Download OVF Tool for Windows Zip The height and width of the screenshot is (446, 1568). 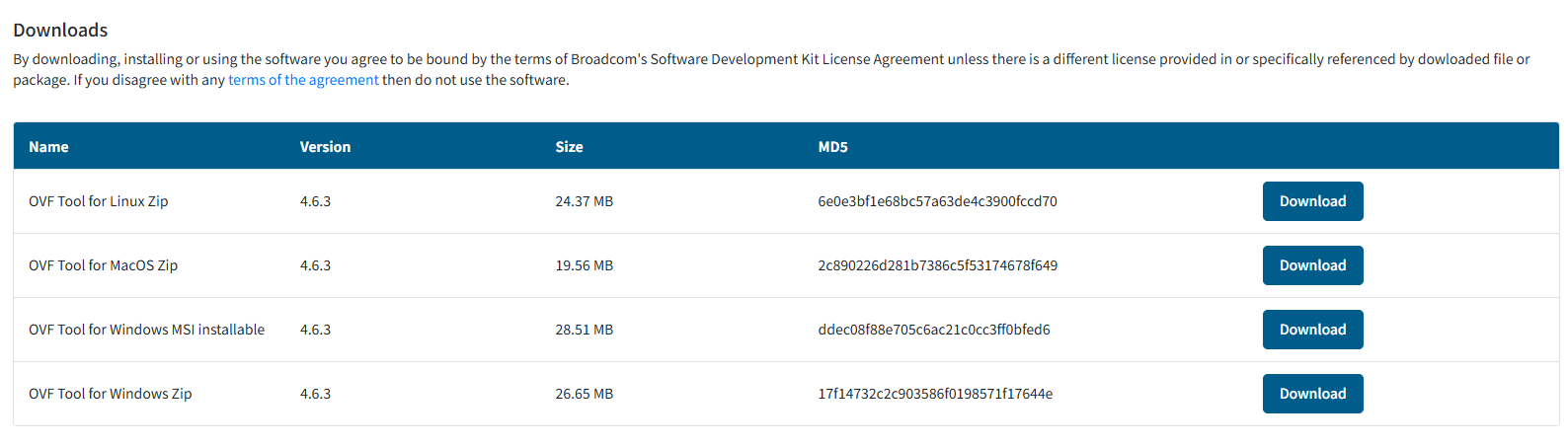click(1312, 394)
